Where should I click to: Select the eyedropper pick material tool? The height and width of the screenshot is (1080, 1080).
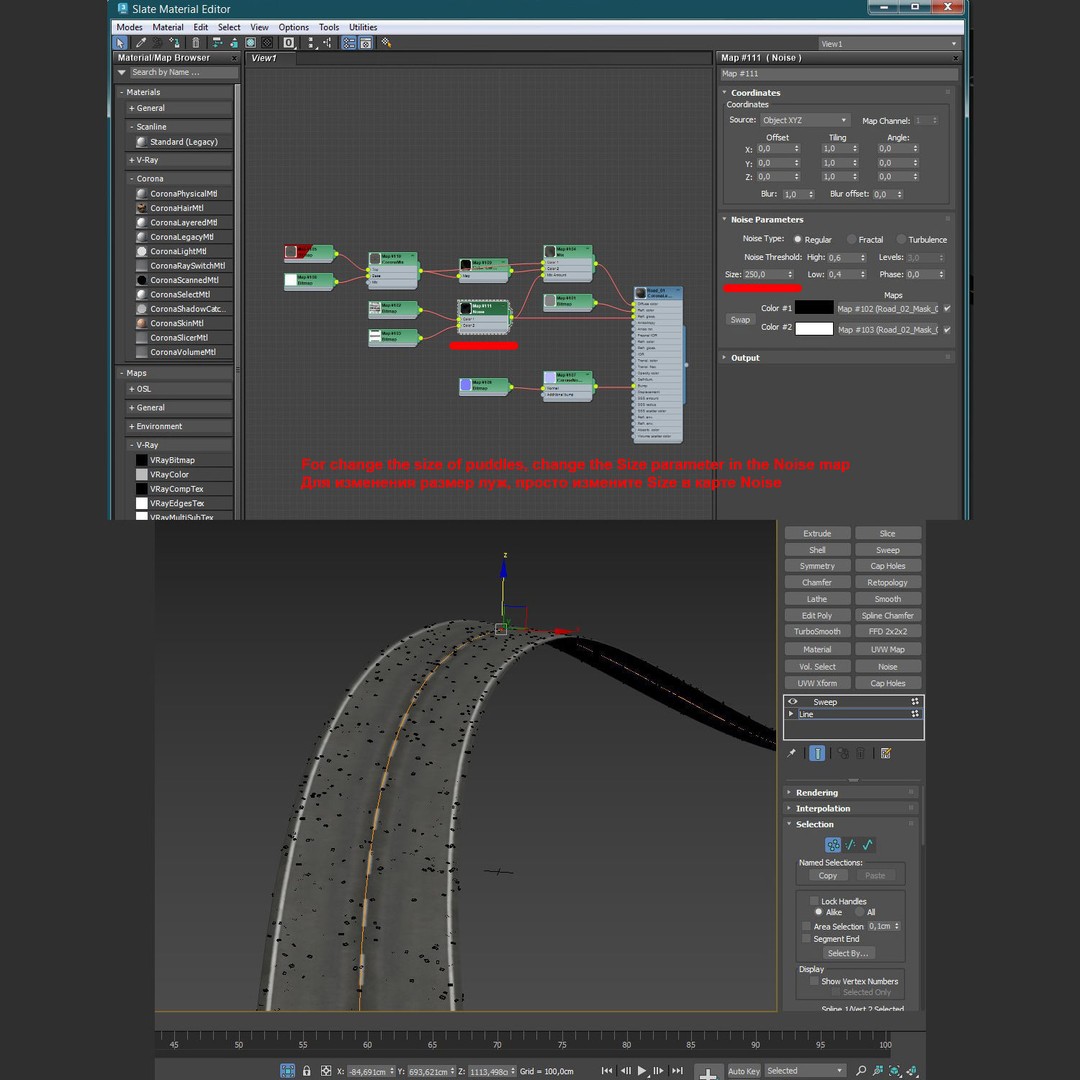[140, 43]
